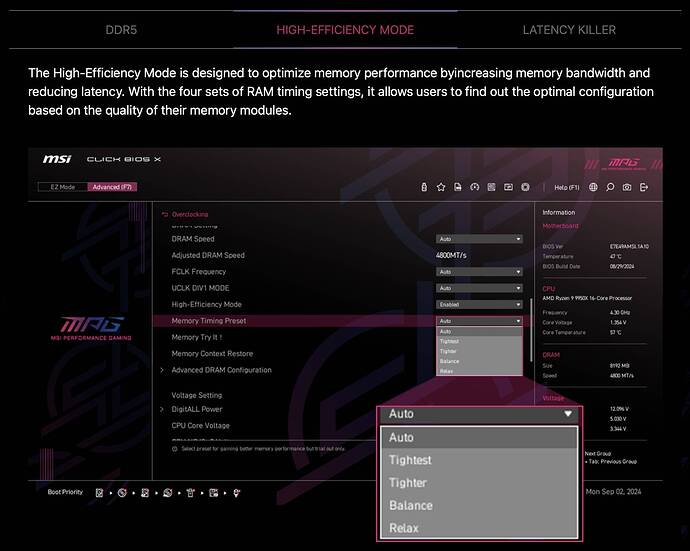This screenshot has height=551, width=690.
Task: Click the Mon Sep 02, 2024 date
Action: pos(613,492)
